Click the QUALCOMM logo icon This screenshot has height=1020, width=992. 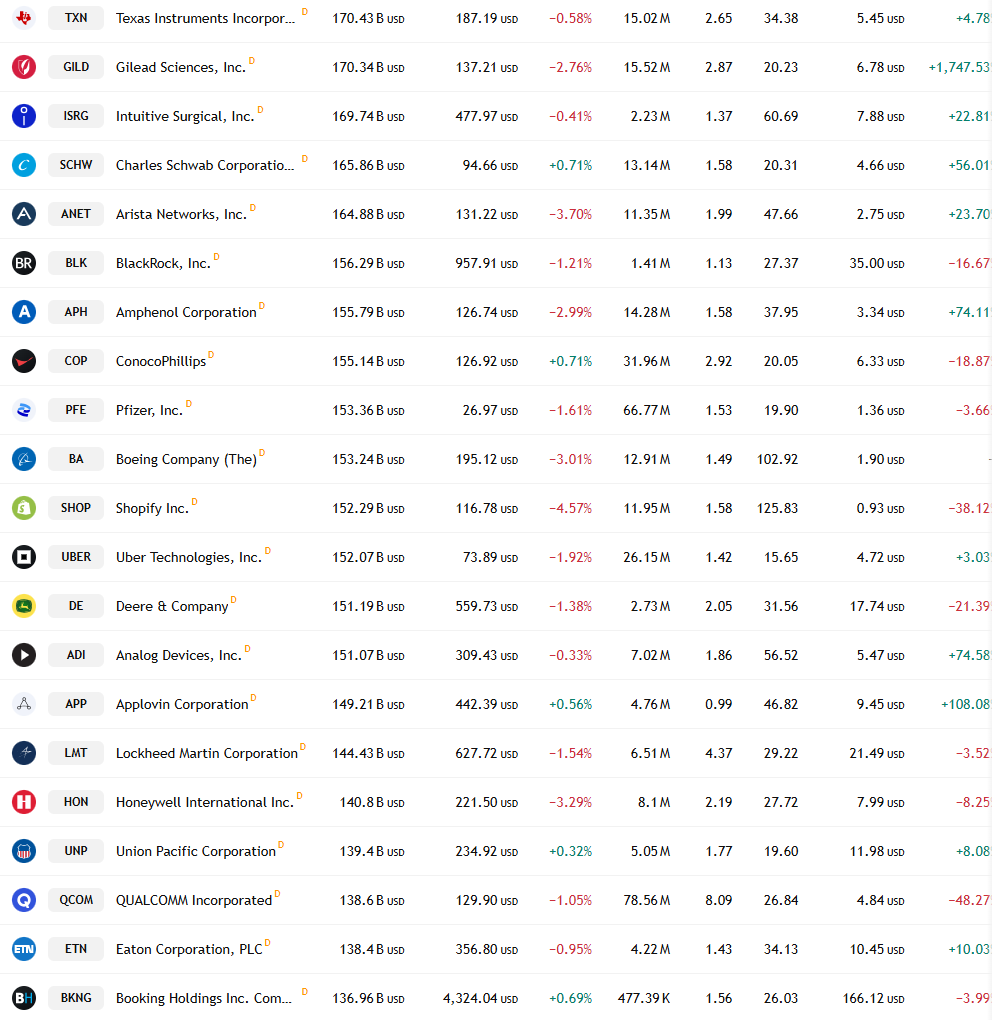pyautogui.click(x=24, y=900)
